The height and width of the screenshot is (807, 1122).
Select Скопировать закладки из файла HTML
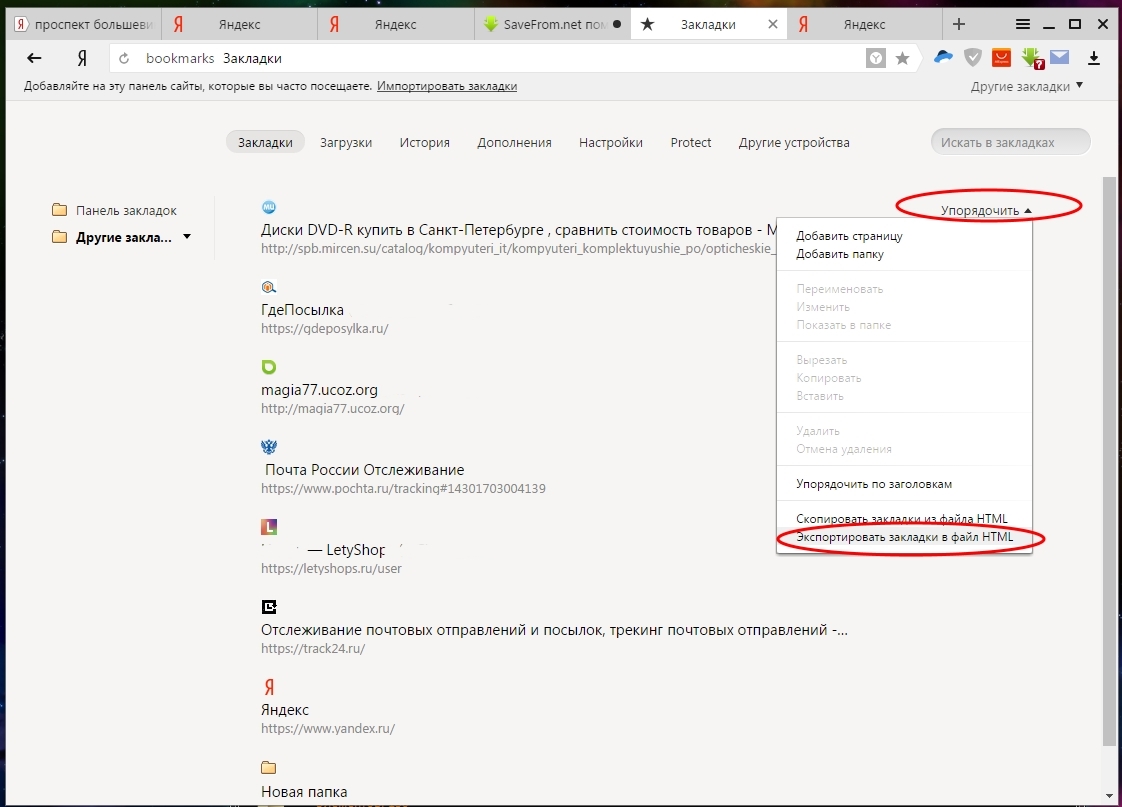pos(902,519)
